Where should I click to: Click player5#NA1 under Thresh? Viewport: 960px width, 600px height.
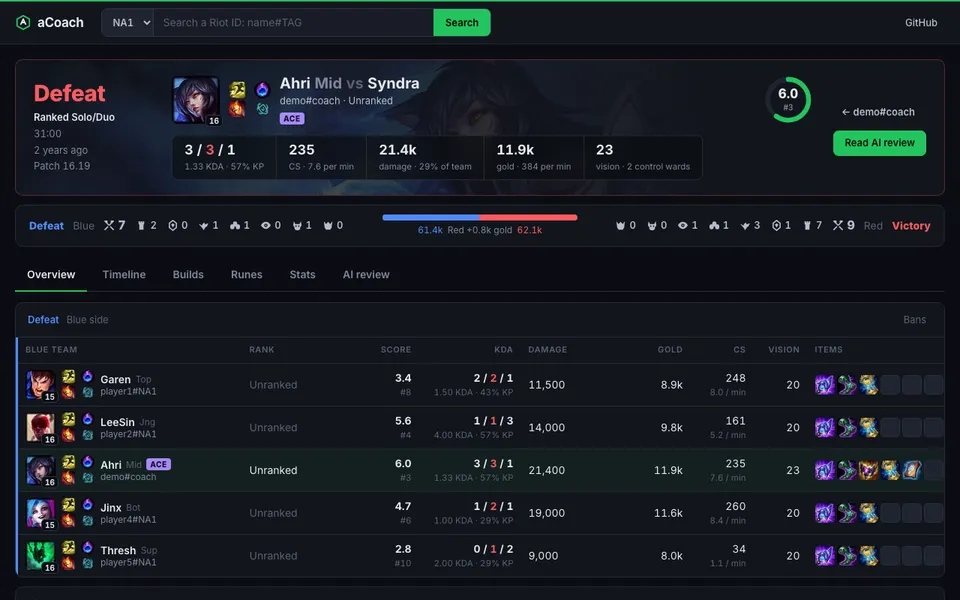click(128, 563)
